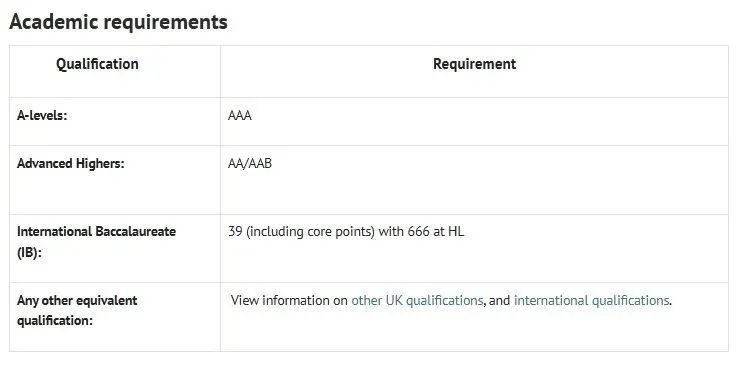This screenshot has width=737, height=365.
Task: Select the Qualification column header
Action: pos(97,64)
